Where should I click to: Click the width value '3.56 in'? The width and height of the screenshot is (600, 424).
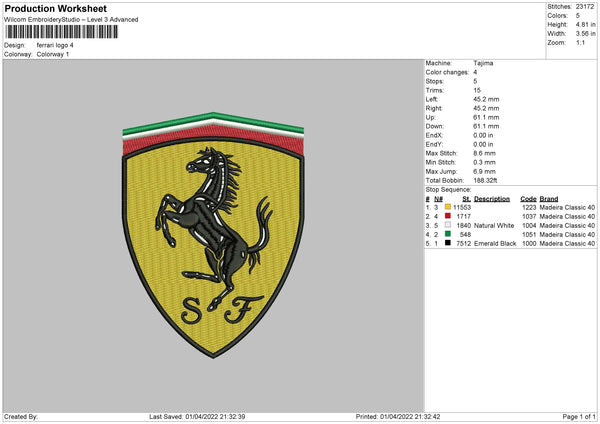[x=585, y=34]
